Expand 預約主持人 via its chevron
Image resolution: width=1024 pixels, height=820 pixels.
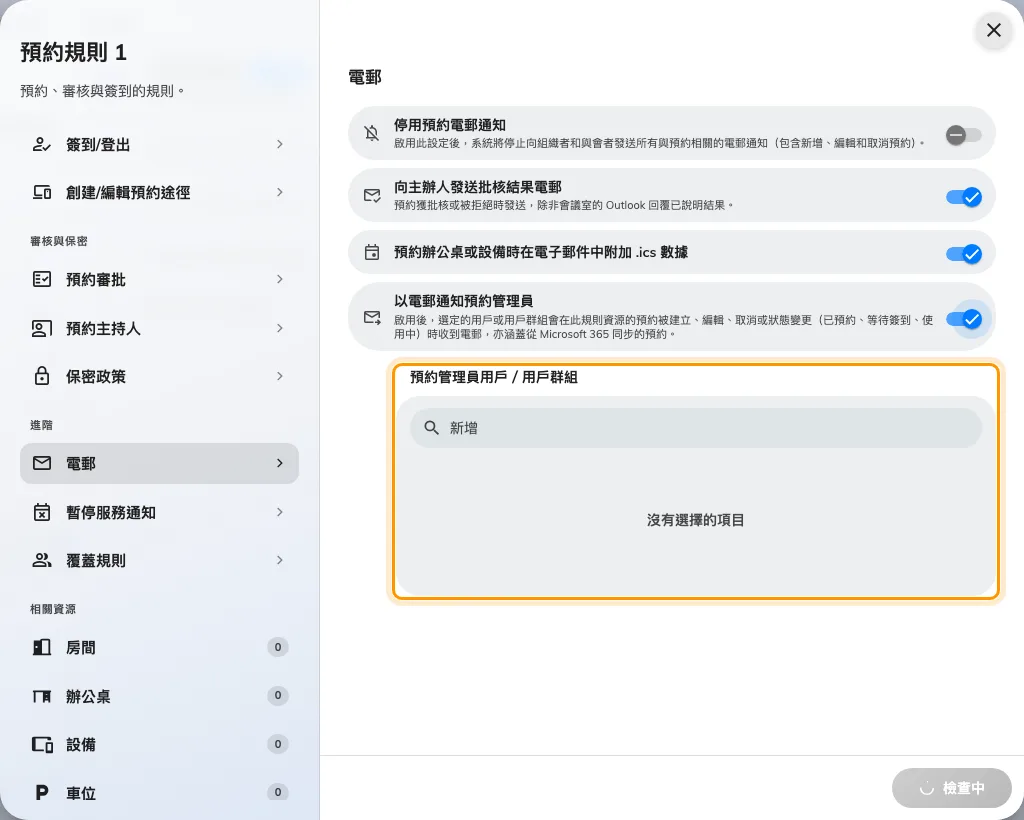coord(280,328)
